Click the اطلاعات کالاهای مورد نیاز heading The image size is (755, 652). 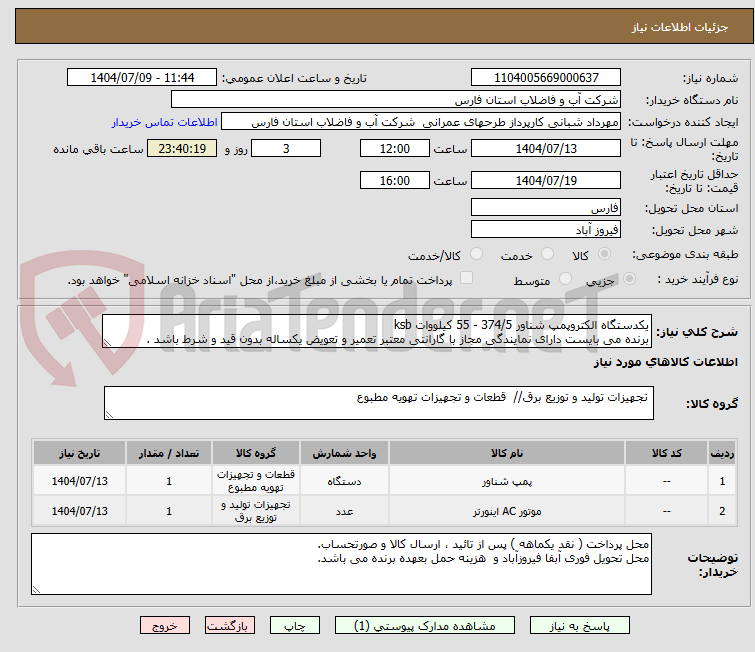(665, 362)
